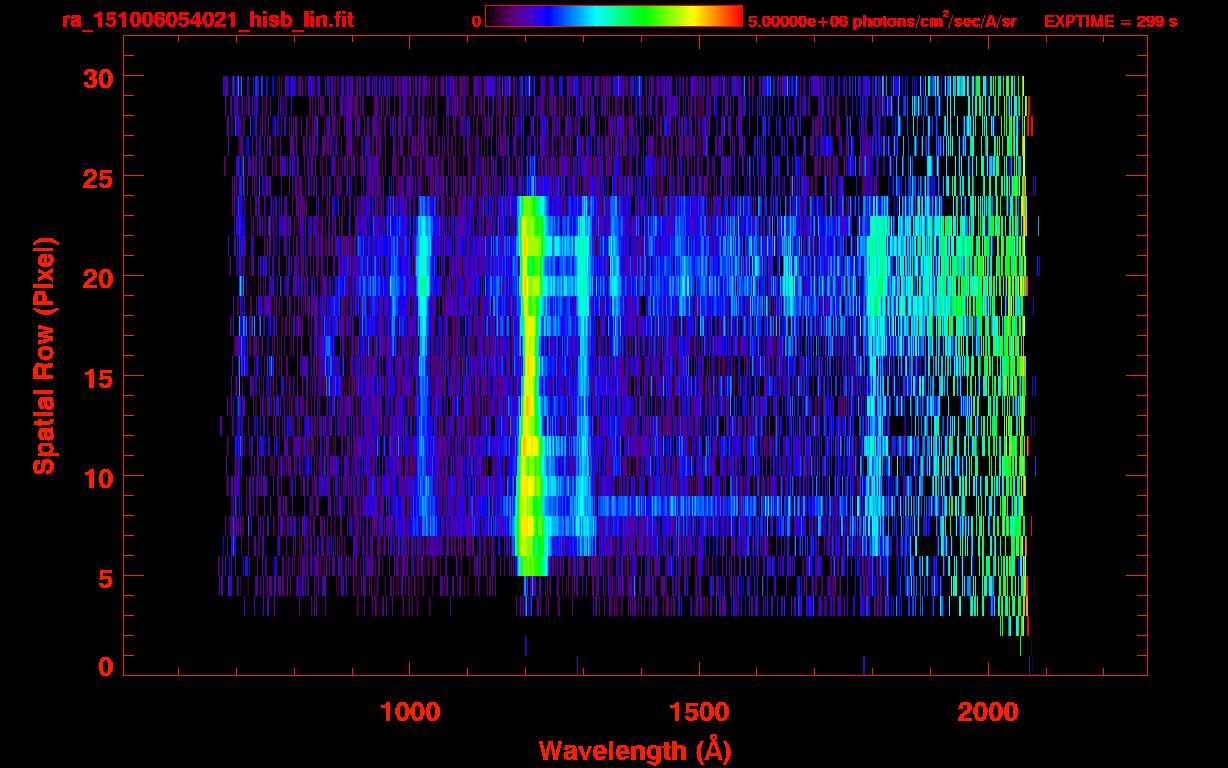
Task: Click the EXPTIME = 299 s text
Action: [x=1110, y=21]
